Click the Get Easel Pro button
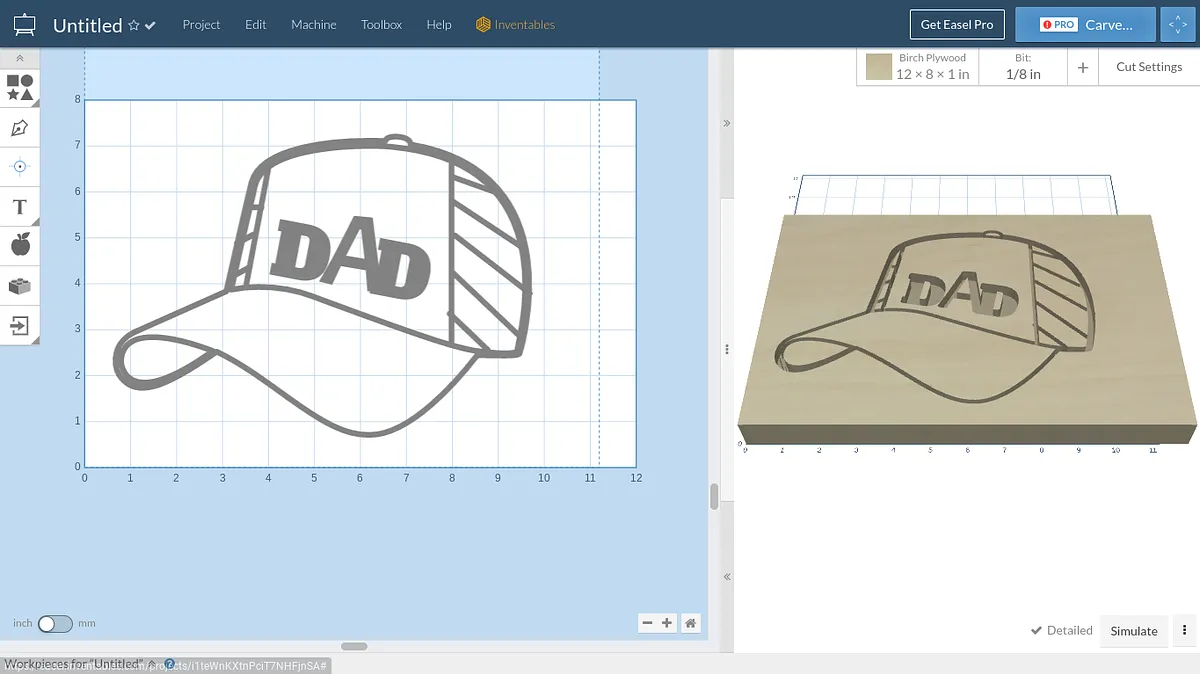1200x674 pixels. pyautogui.click(x=956, y=25)
